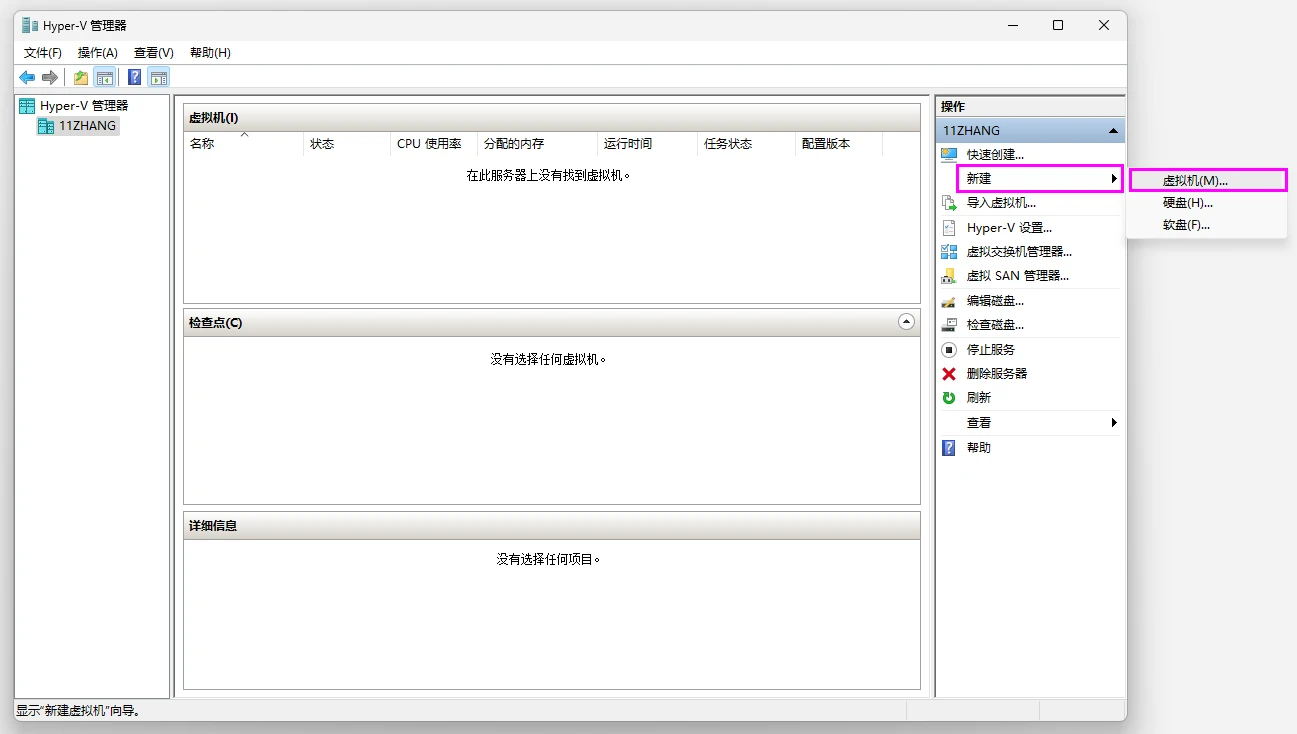Open the 文件(F) menu

[x=43, y=53]
